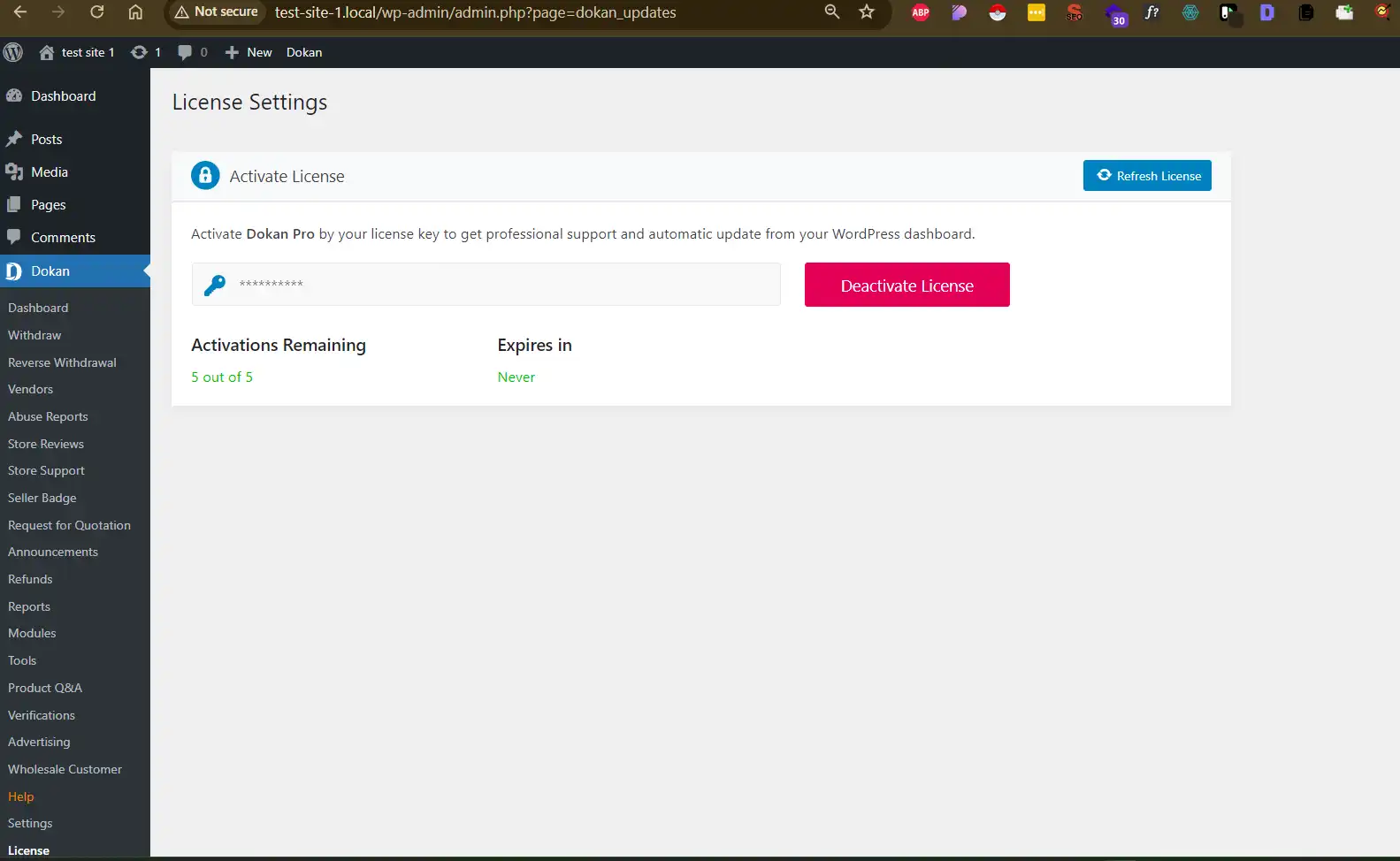Open the purple feather extension icon
This screenshot has width=1400, height=861.
point(960,12)
